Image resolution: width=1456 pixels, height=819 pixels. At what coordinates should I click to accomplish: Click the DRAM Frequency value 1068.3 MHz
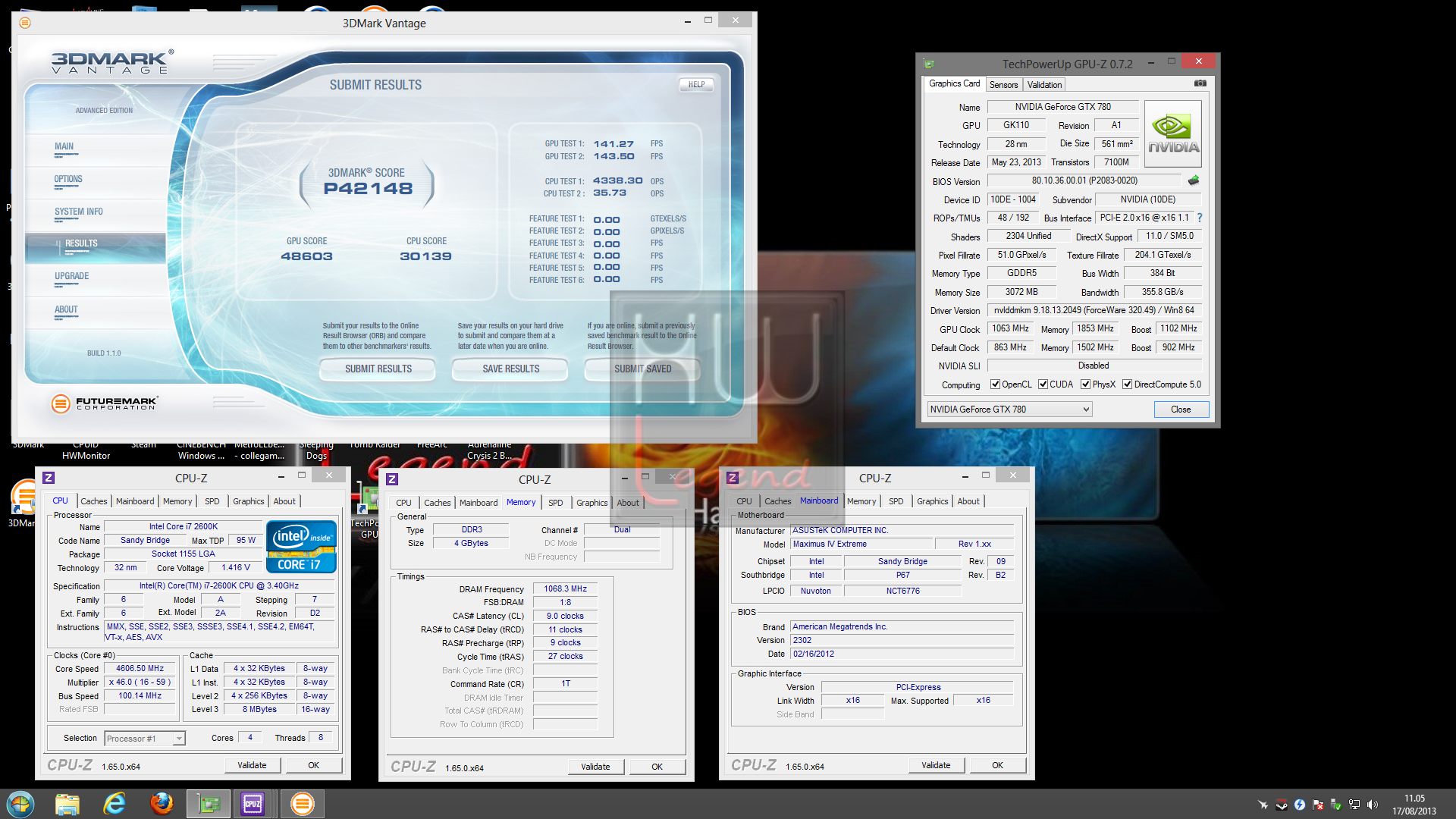[x=565, y=589]
